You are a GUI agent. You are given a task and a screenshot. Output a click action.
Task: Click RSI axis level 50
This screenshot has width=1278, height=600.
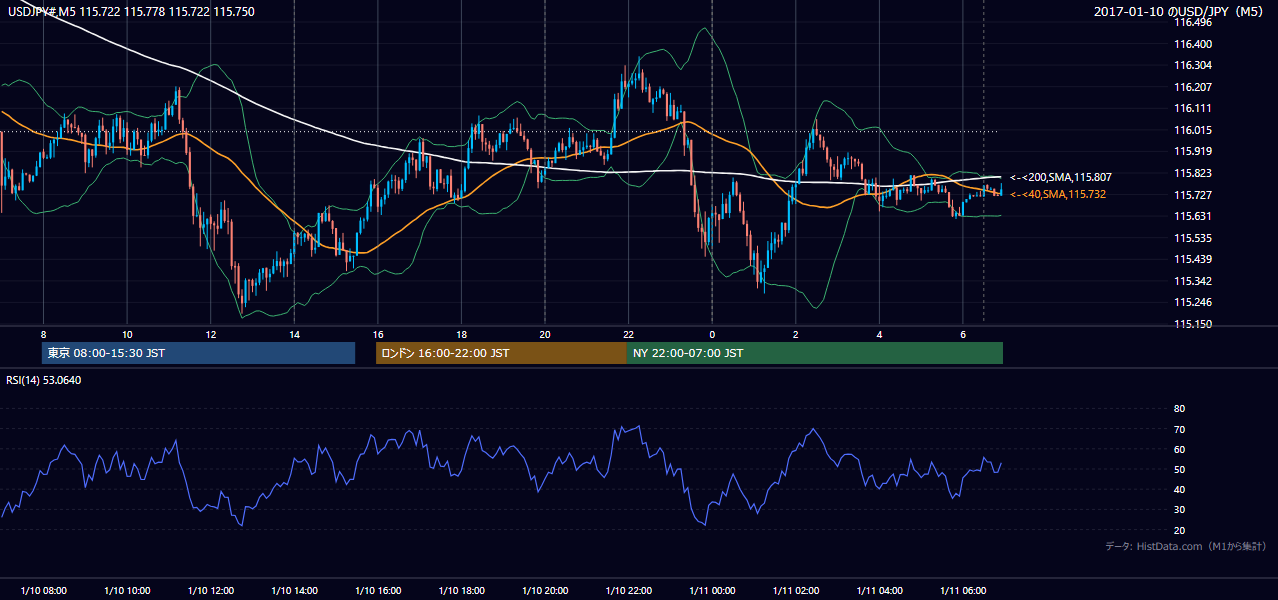point(1179,470)
